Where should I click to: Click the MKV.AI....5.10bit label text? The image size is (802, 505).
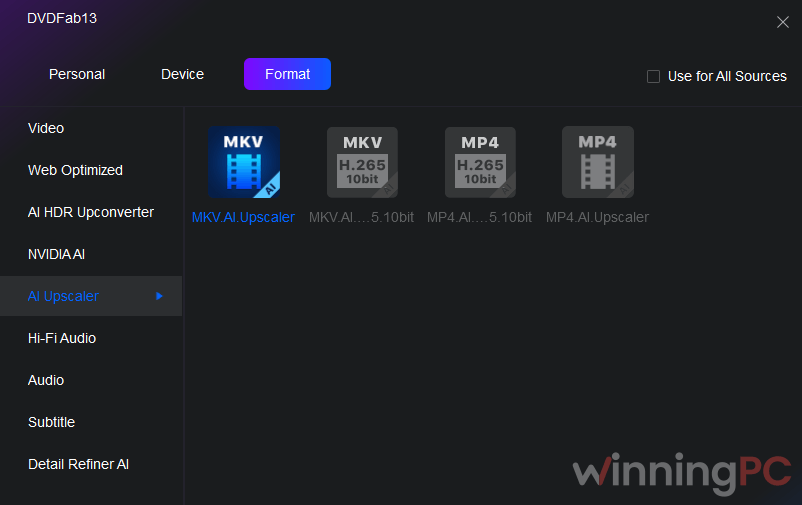pyautogui.click(x=362, y=217)
